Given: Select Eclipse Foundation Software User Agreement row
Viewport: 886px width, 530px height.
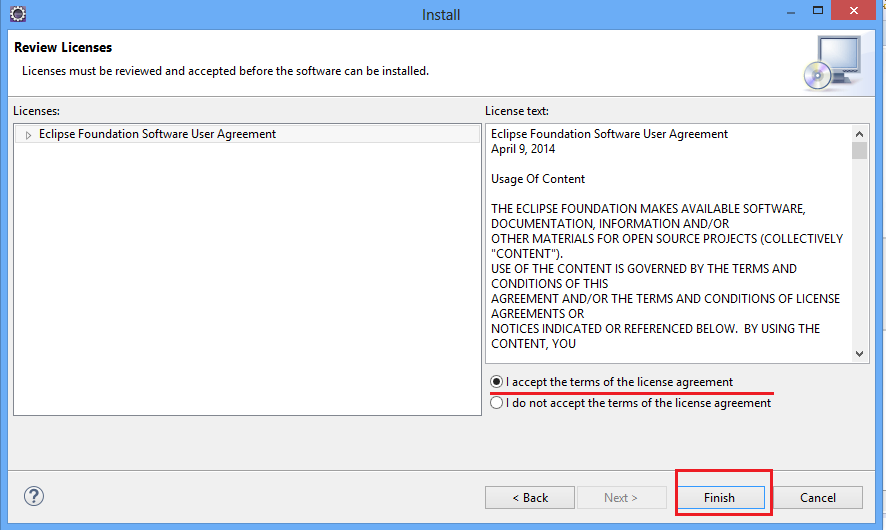Looking at the screenshot, I should pos(247,134).
